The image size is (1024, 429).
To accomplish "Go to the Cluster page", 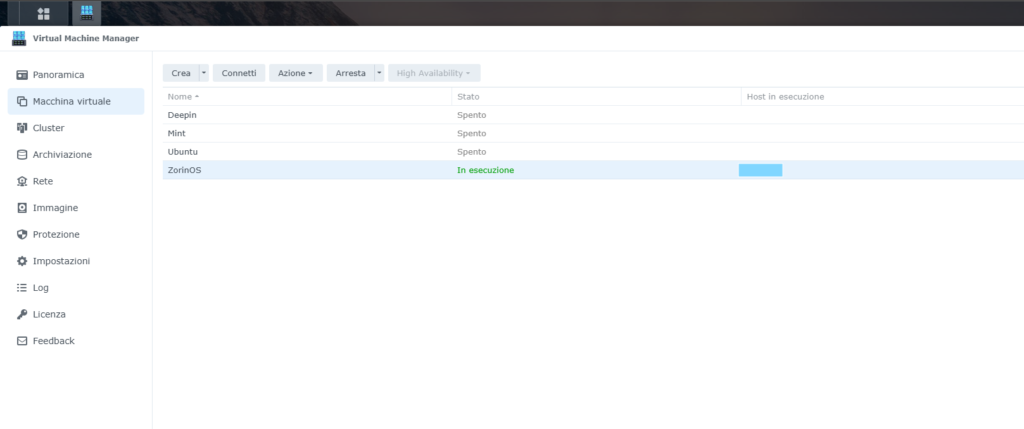I will click(76, 128).
